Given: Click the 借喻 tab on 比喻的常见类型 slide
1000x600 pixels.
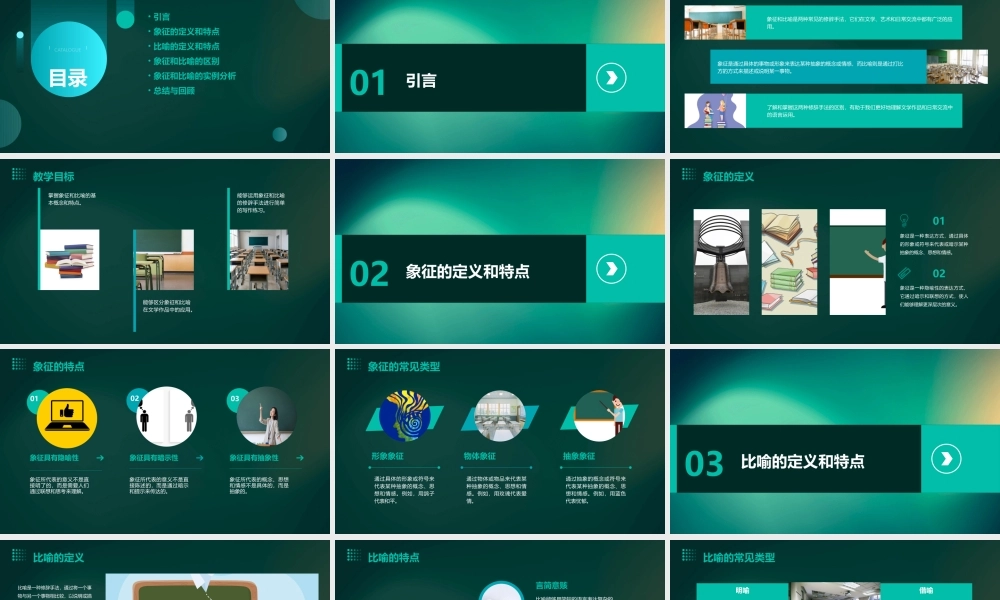Looking at the screenshot, I should [926, 591].
